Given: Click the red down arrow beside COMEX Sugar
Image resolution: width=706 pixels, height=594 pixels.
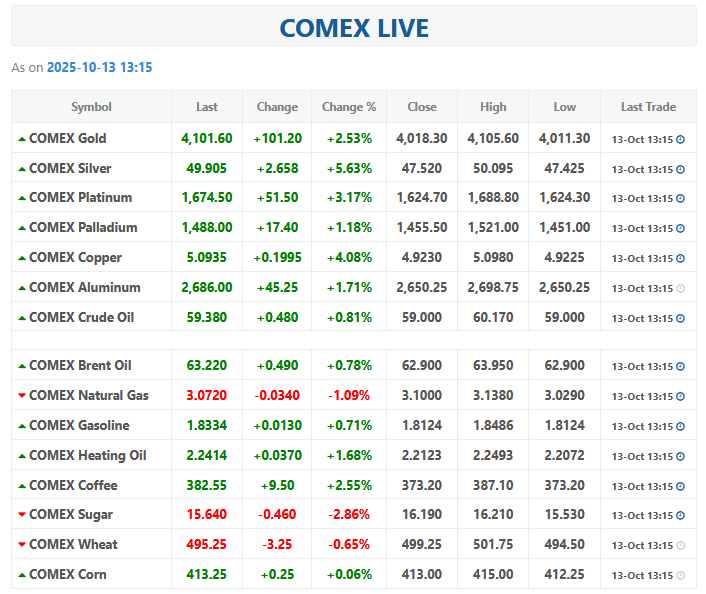Looking at the screenshot, I should click(x=22, y=515).
